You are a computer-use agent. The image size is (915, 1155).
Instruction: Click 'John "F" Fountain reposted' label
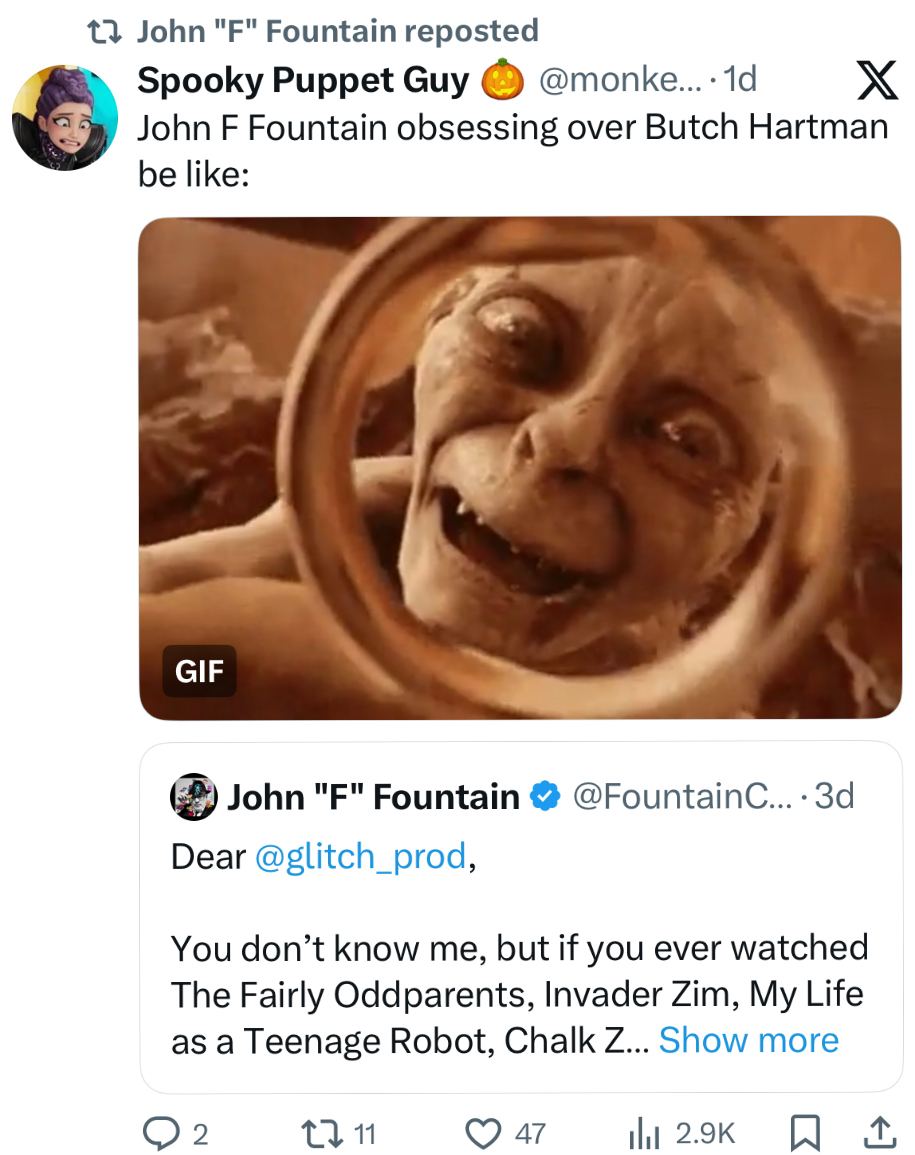(337, 32)
